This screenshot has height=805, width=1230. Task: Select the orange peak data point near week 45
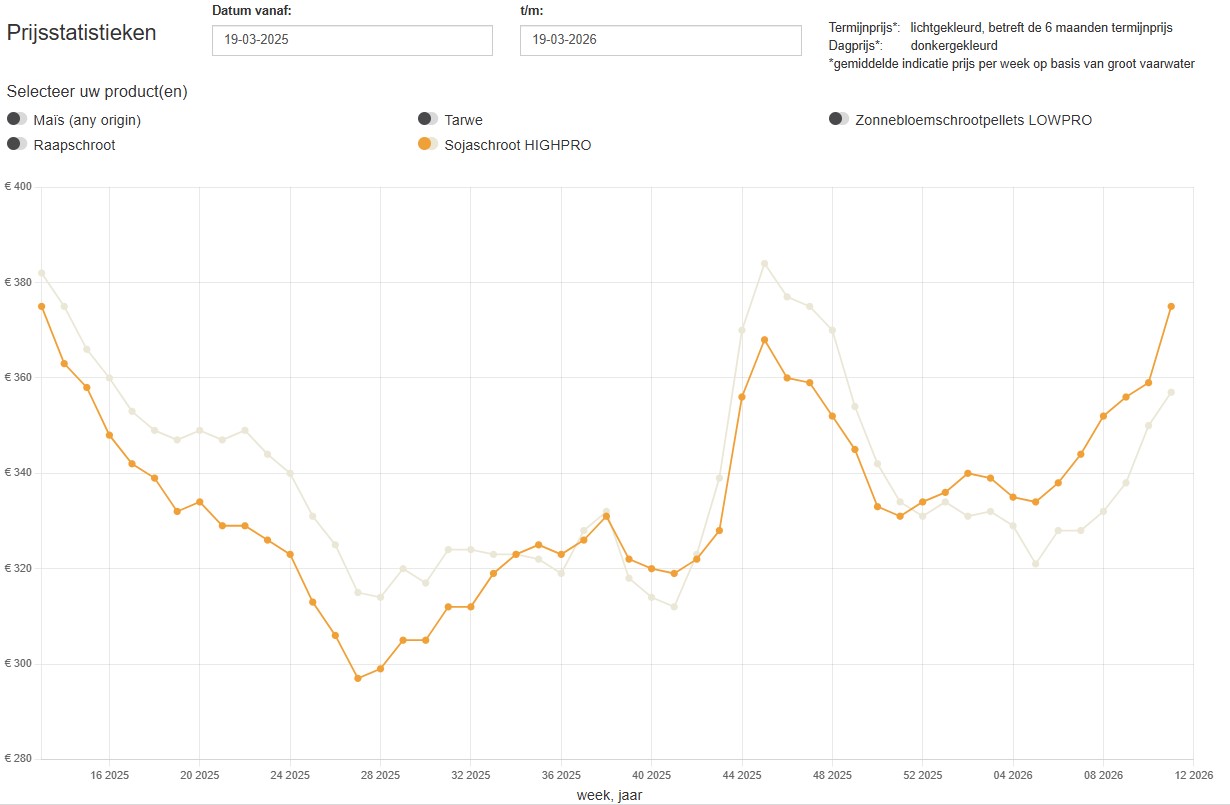click(x=764, y=340)
